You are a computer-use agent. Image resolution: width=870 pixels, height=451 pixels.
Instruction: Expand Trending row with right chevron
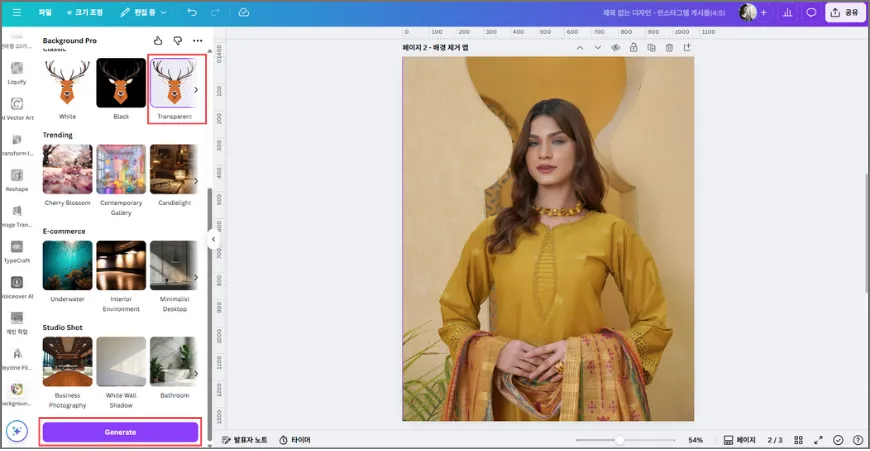(x=196, y=181)
